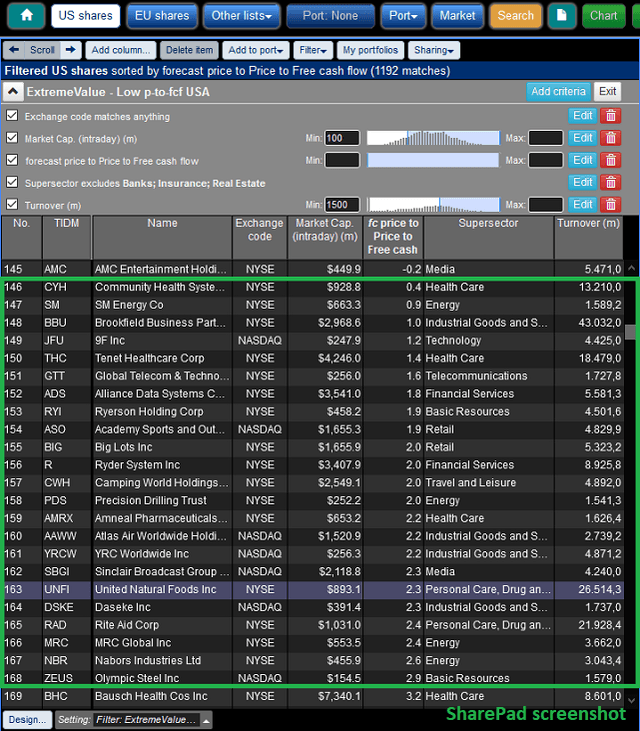This screenshot has width=640, height=731.
Task: Click forecast price to FCF Min field
Action: pos(342,160)
